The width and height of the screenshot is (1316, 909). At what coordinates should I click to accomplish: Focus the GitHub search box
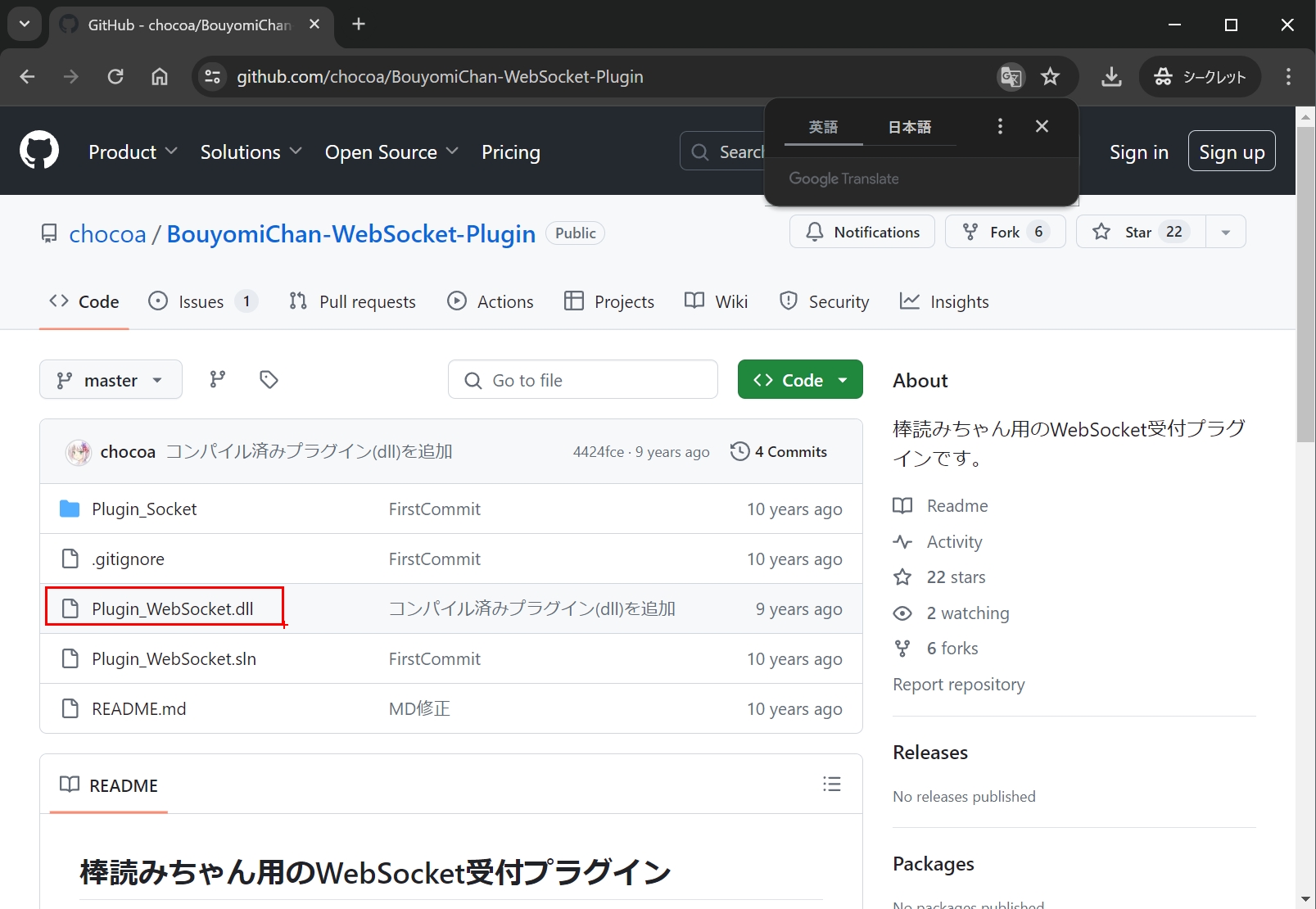pyautogui.click(x=722, y=151)
